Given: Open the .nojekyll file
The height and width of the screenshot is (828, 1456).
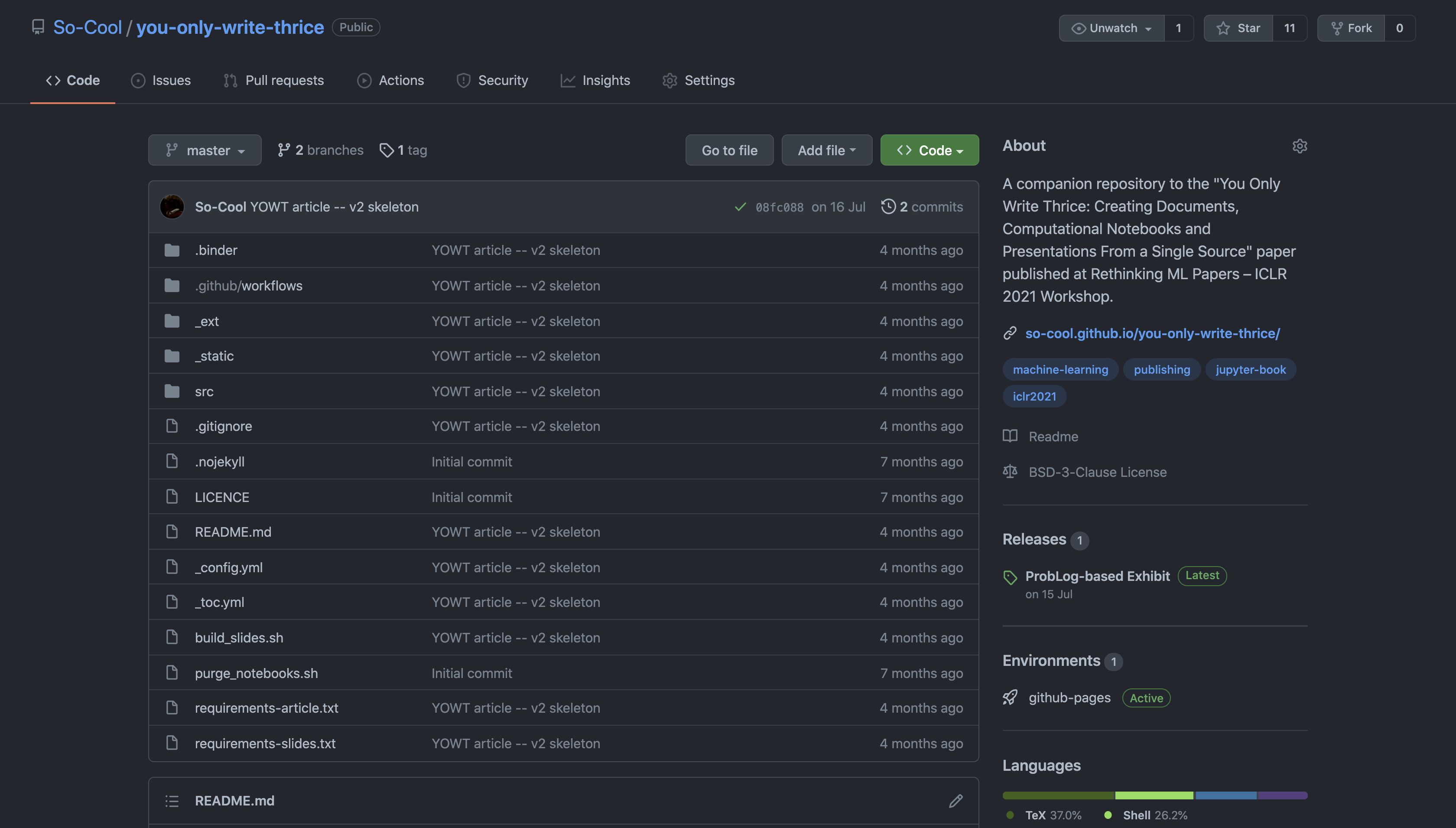Looking at the screenshot, I should (220, 462).
